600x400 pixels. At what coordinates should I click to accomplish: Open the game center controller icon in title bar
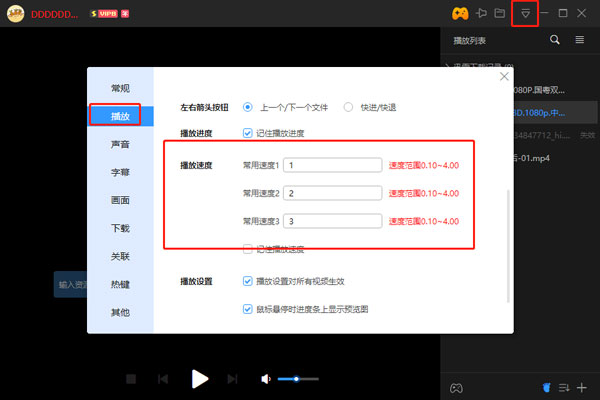460,14
